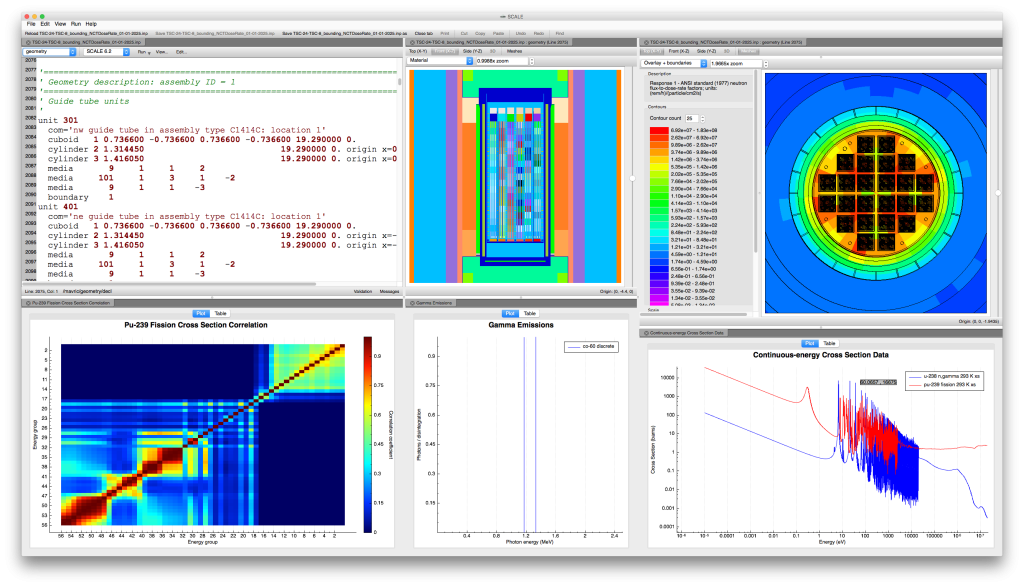Close the right geometry overlay view tab
Viewport: 1024px width, 587px height.
(x=646, y=42)
